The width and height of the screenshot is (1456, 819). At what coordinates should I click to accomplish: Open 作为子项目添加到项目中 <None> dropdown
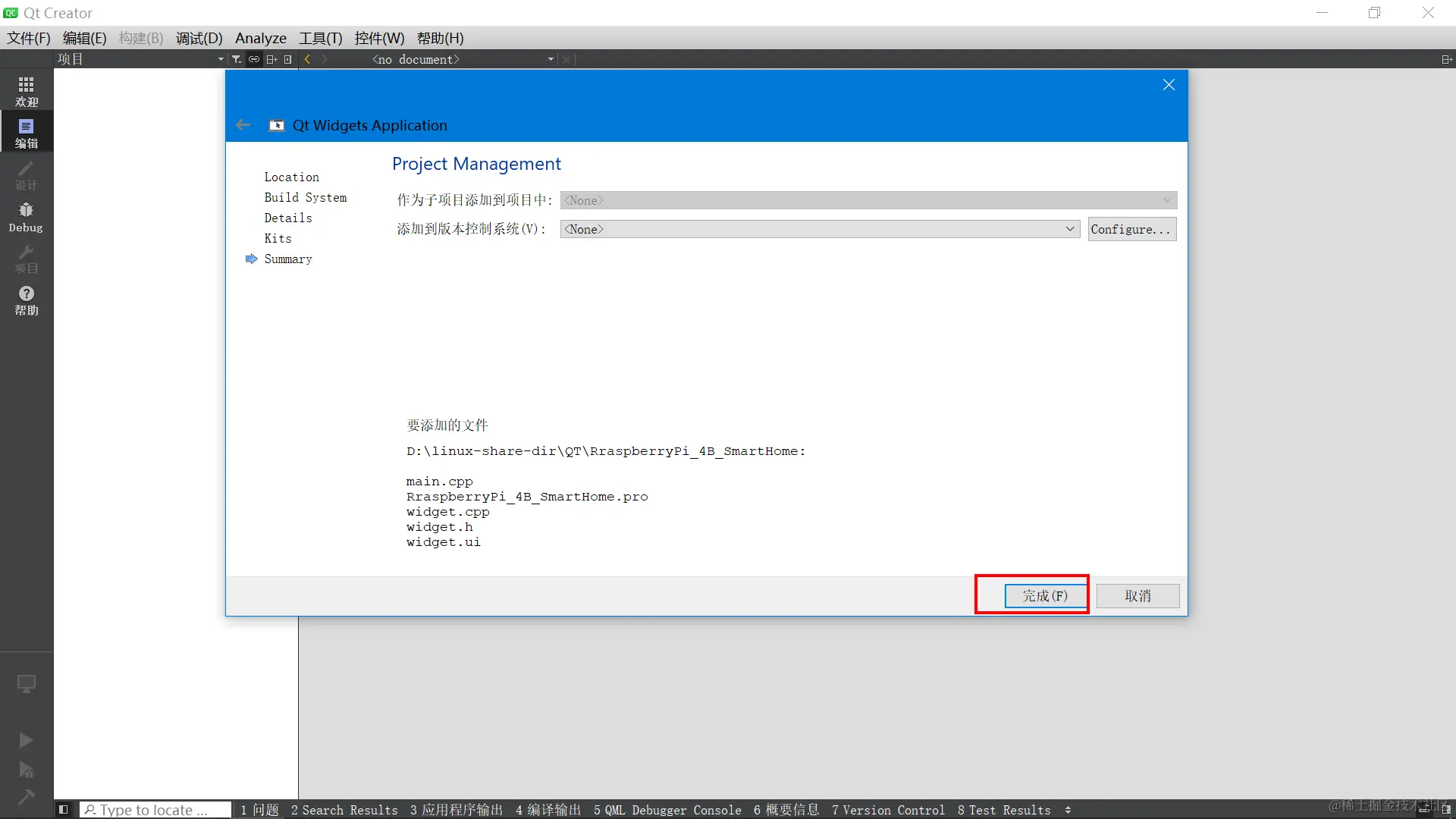[x=868, y=200]
